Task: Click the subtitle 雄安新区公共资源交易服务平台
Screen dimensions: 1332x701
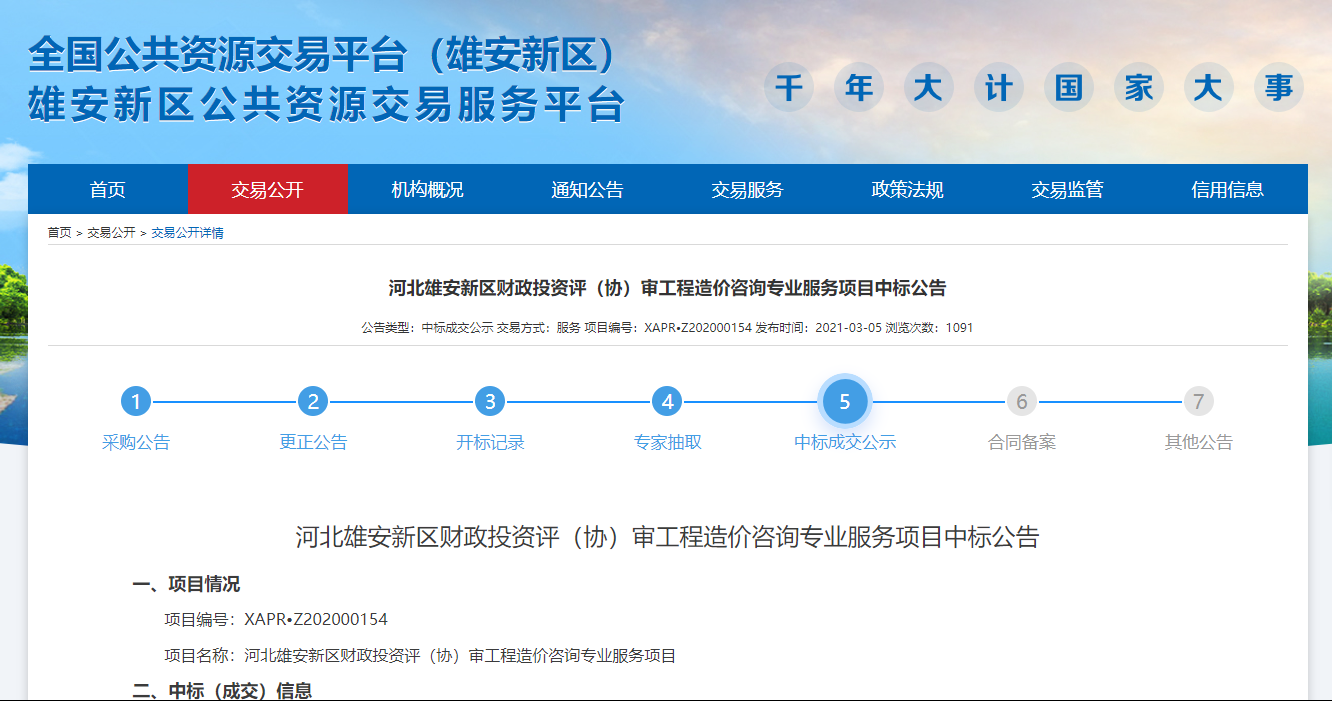Action: point(326,104)
